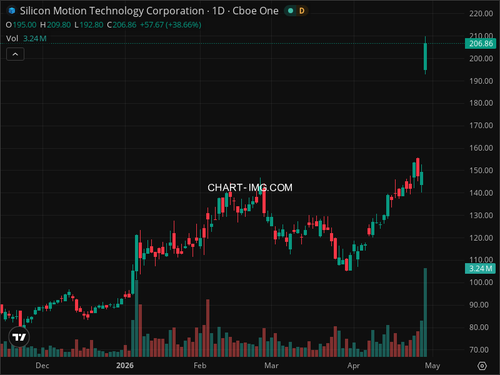Click the tall January volume spike bar
Viewport: 500px width, 375px height.
[x=136, y=319]
